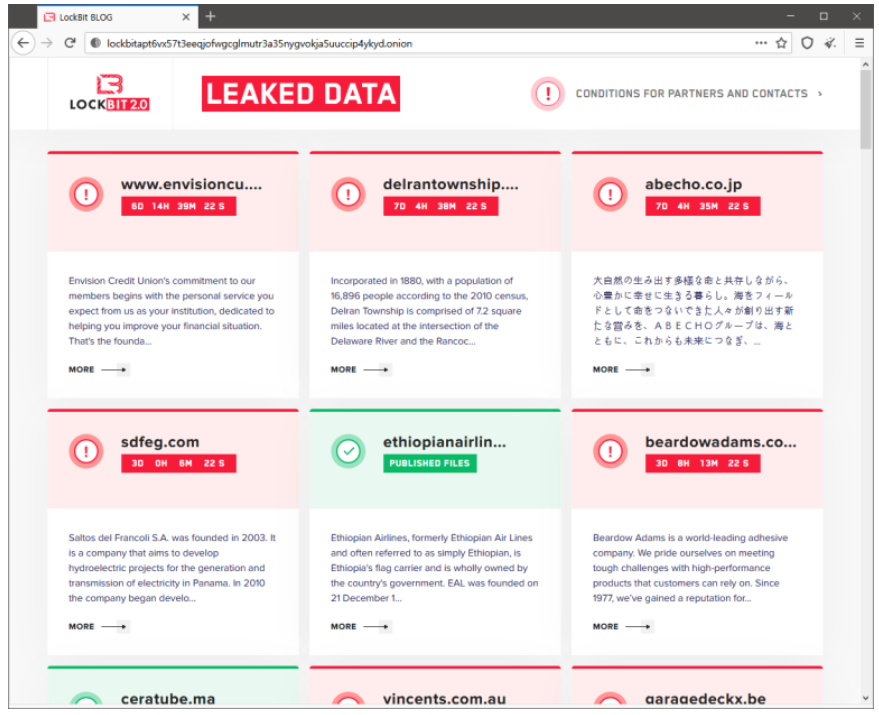
Task: Click the warning icon on envisioncu card
Action: [86, 195]
